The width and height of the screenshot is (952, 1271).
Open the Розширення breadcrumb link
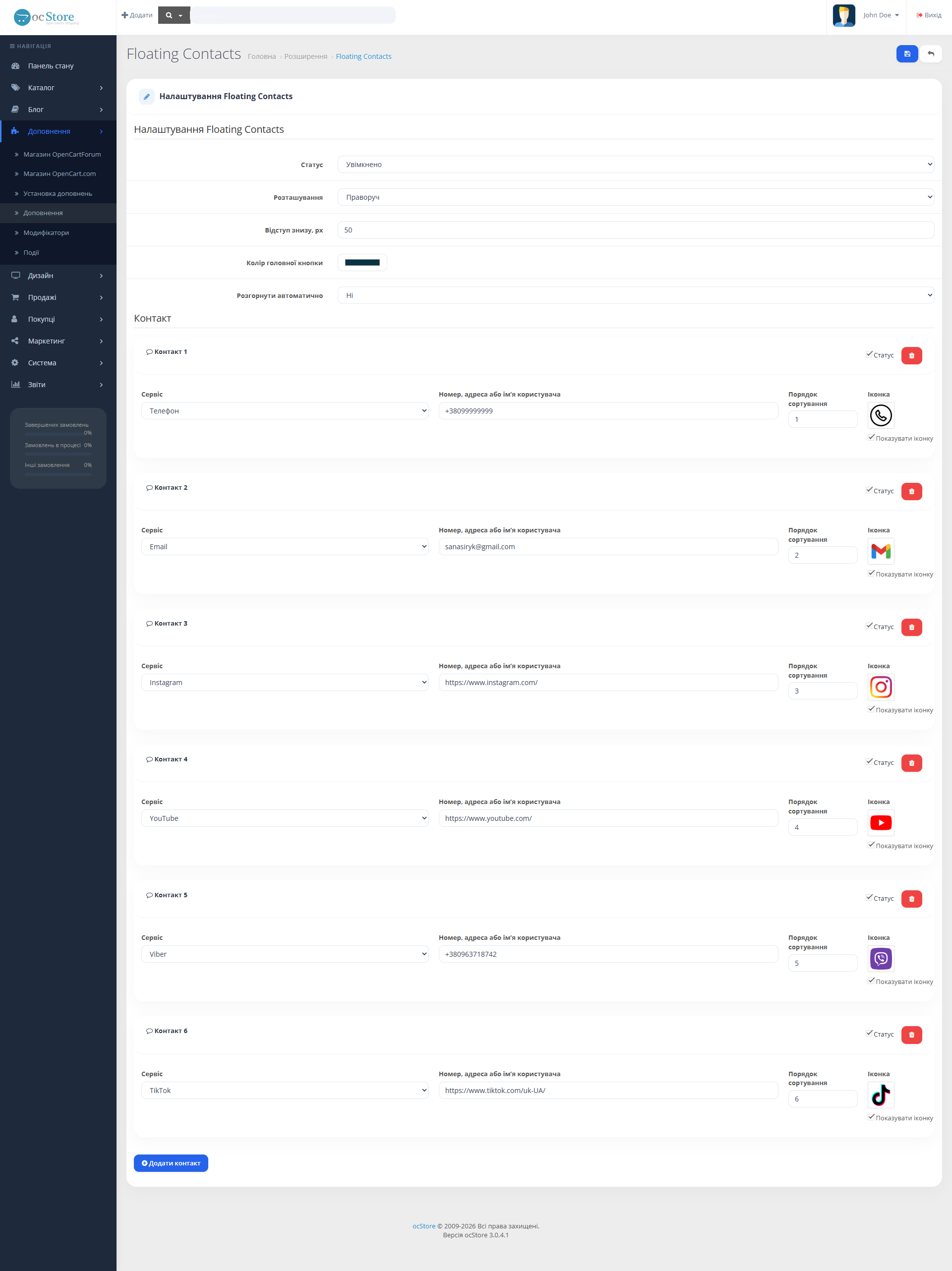point(305,57)
